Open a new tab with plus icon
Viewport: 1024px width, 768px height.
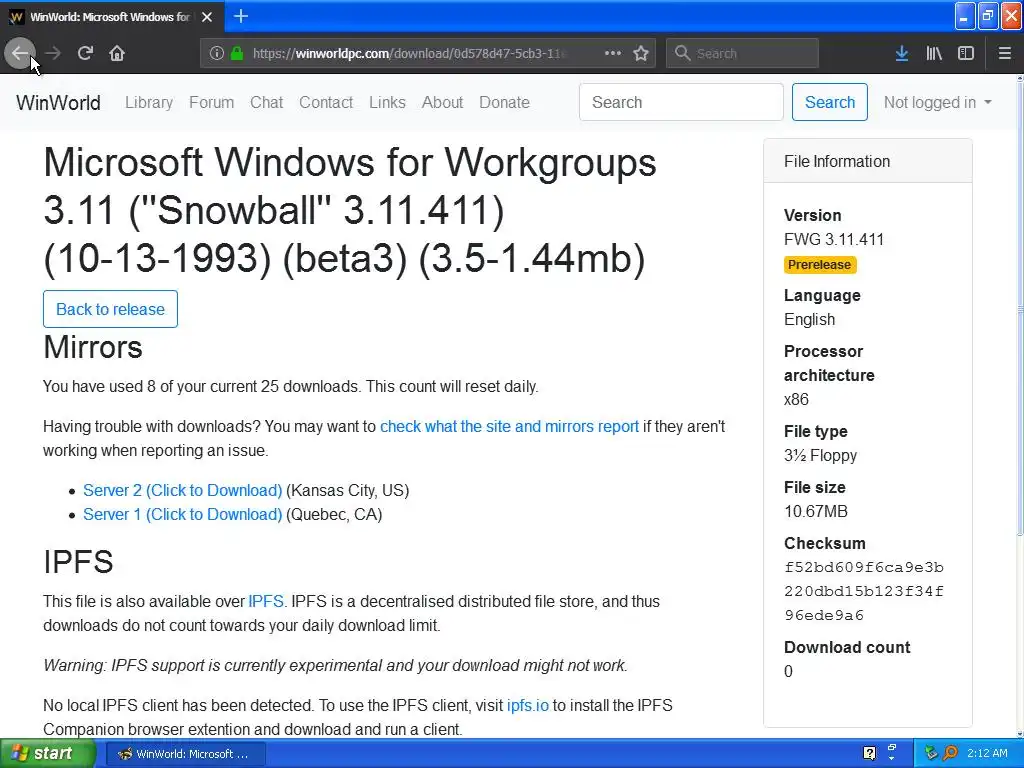tap(241, 16)
